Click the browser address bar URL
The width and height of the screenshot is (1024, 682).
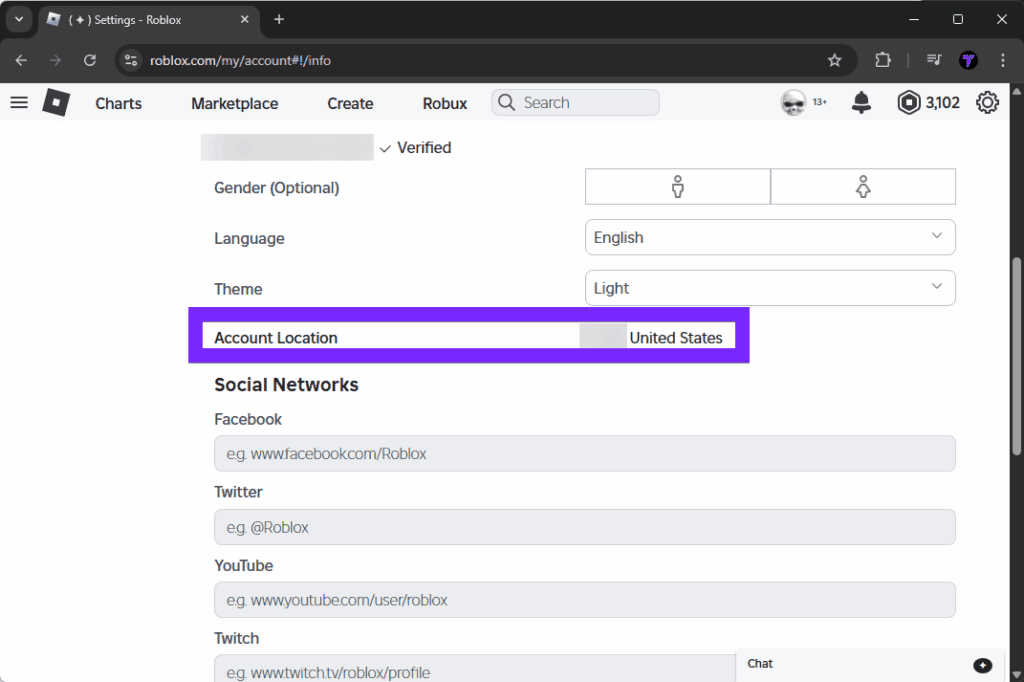point(240,60)
